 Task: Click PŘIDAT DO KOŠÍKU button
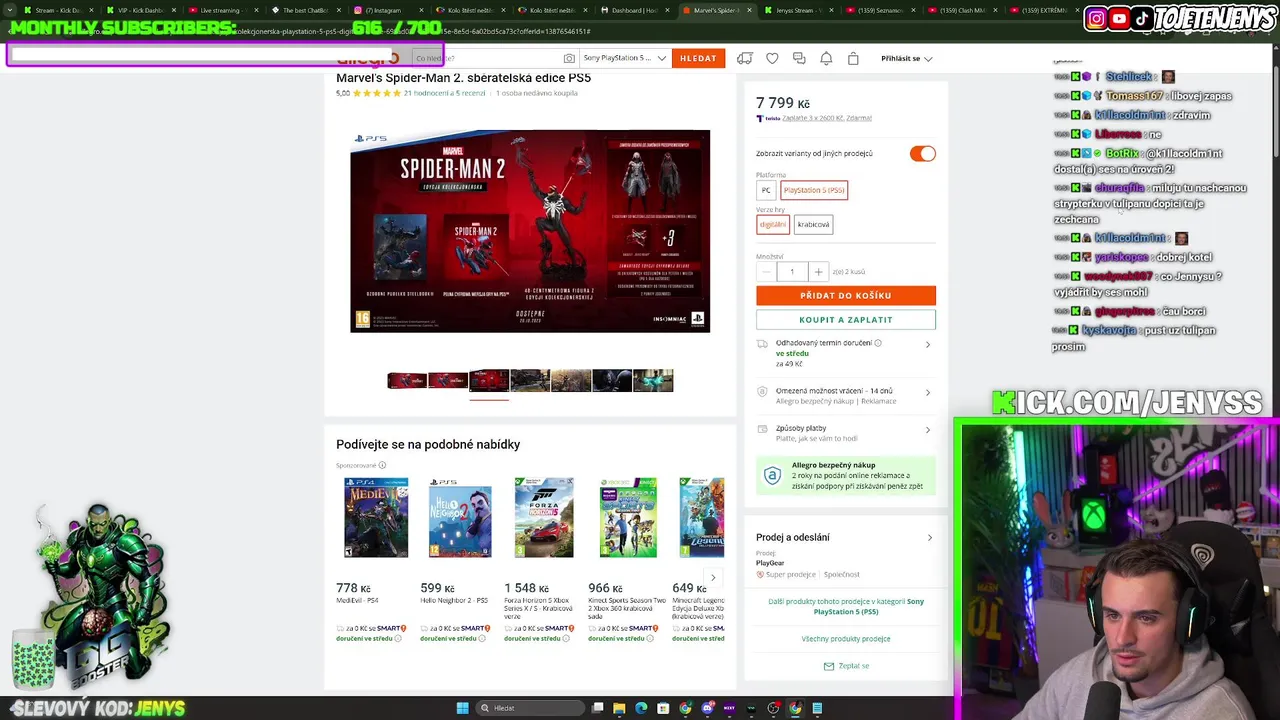(x=846, y=295)
